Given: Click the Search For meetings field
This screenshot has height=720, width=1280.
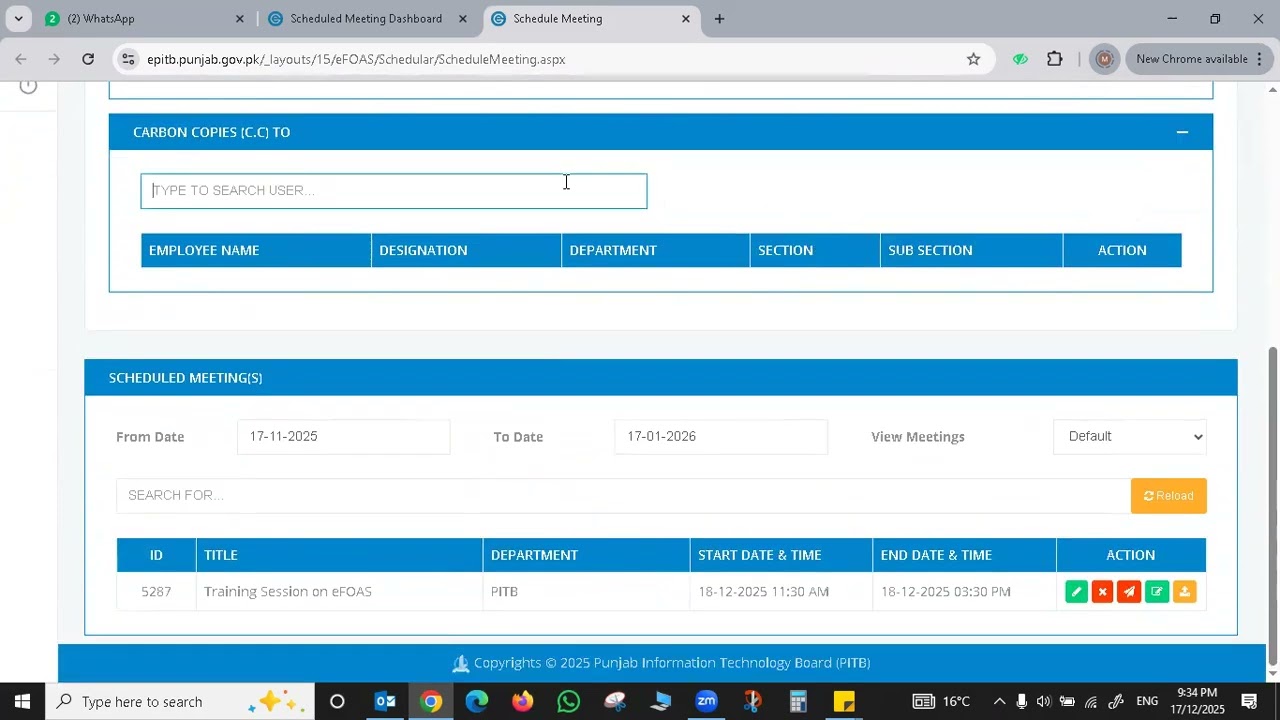Looking at the screenshot, I should pos(623,496).
